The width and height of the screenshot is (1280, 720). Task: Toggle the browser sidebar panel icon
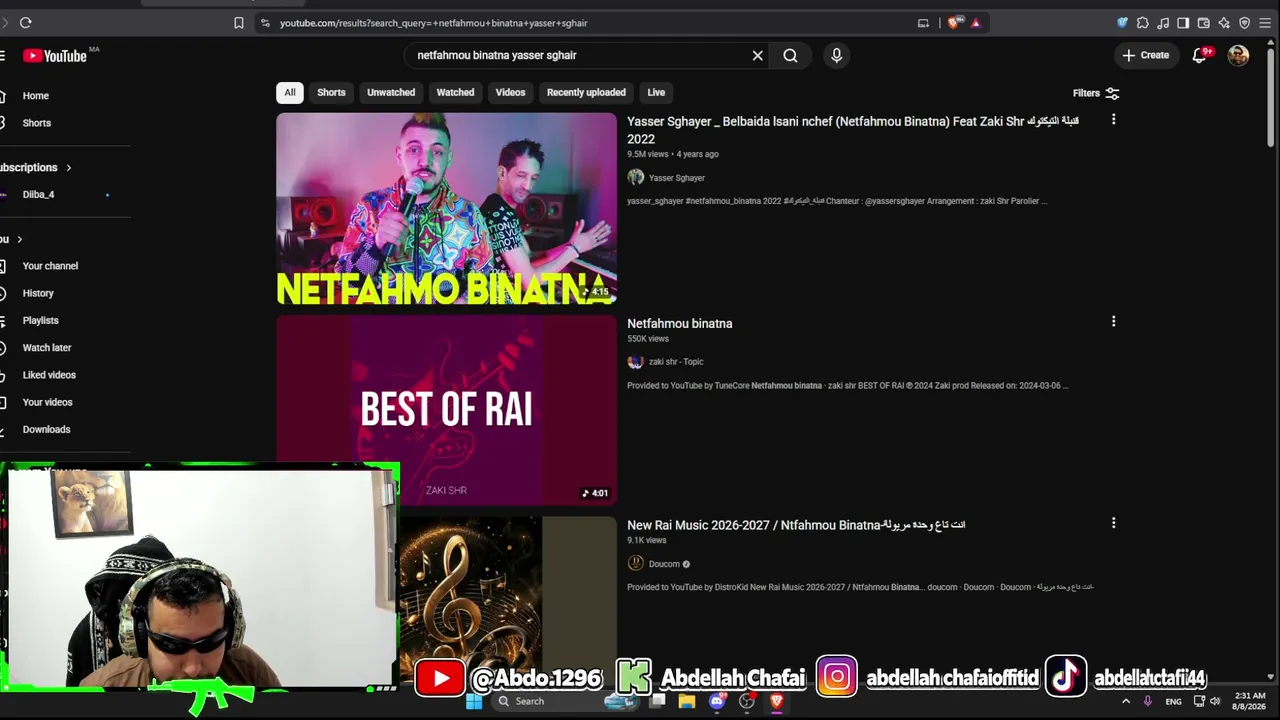(1183, 23)
